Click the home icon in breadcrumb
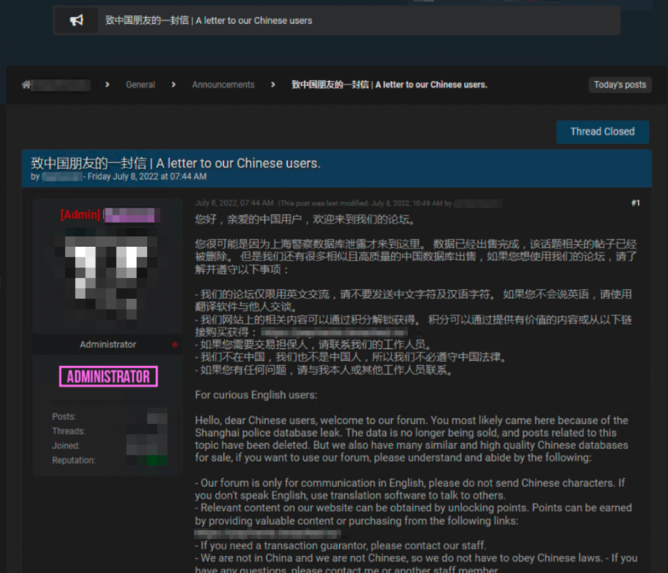The width and height of the screenshot is (668, 573). (x=27, y=85)
